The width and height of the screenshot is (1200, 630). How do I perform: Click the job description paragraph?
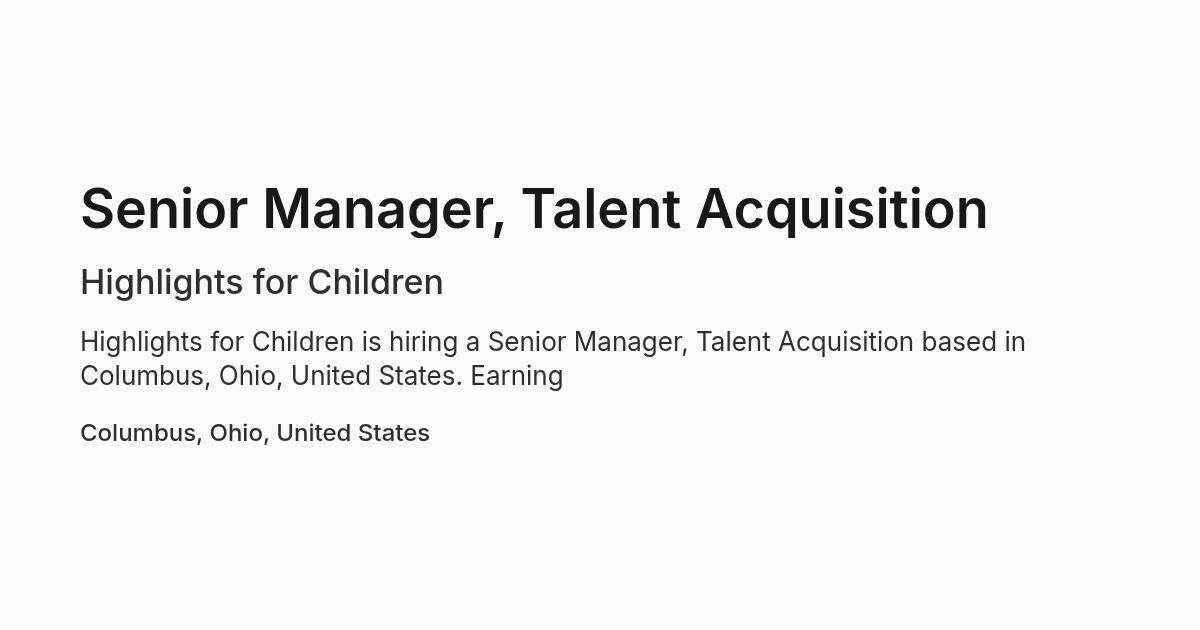click(x=553, y=359)
